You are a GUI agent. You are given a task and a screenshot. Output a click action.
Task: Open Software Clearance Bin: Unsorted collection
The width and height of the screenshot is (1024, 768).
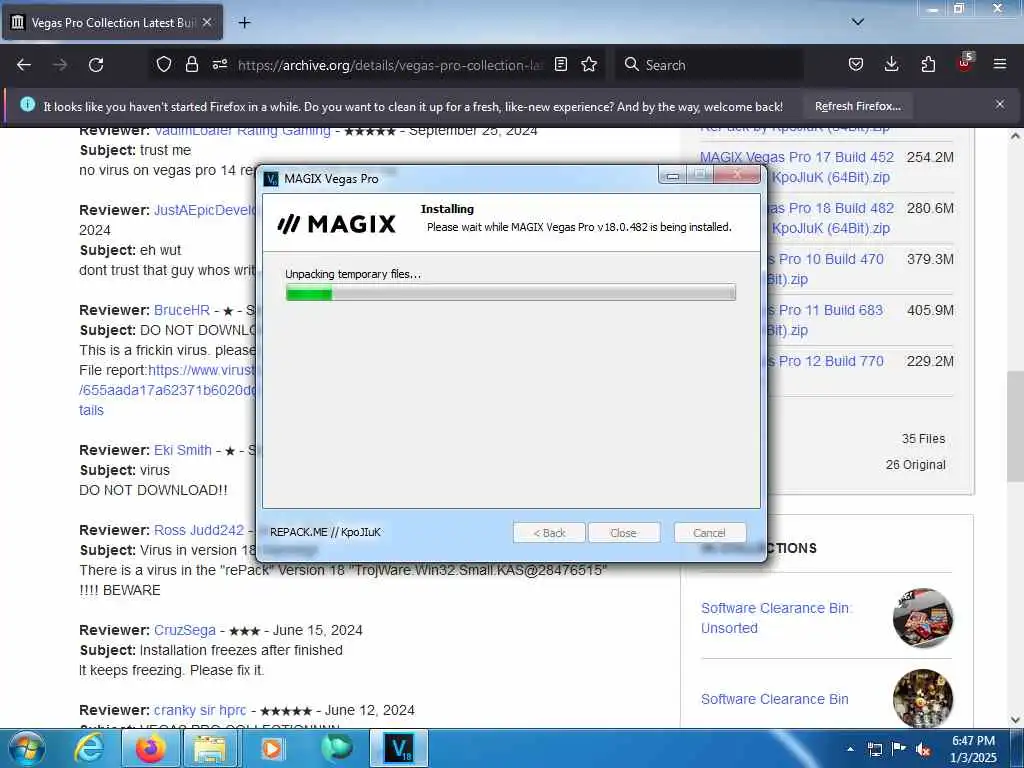[775, 618]
